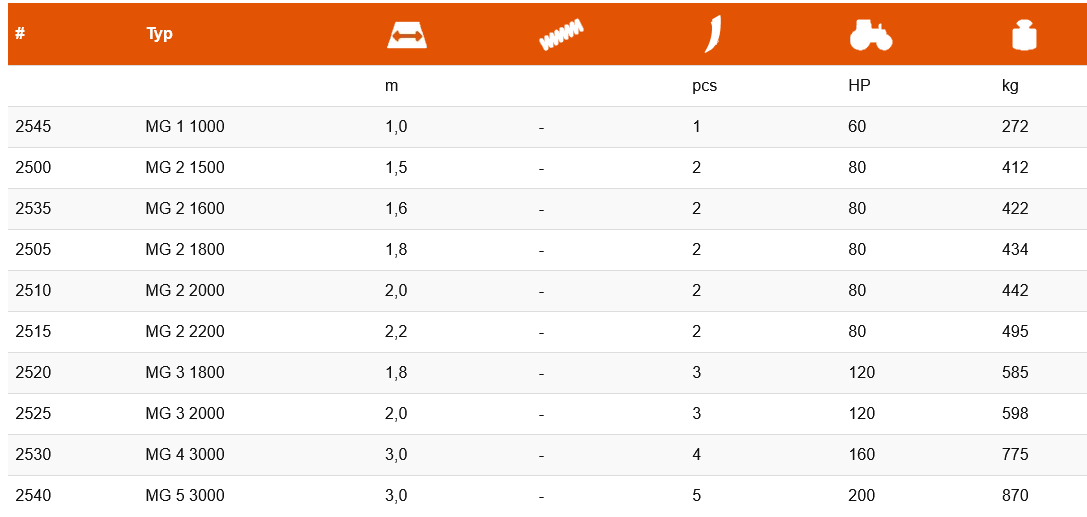Select the MG 1 1000 row
Image resolution: width=1087 pixels, height=517 pixels.
[185, 127]
